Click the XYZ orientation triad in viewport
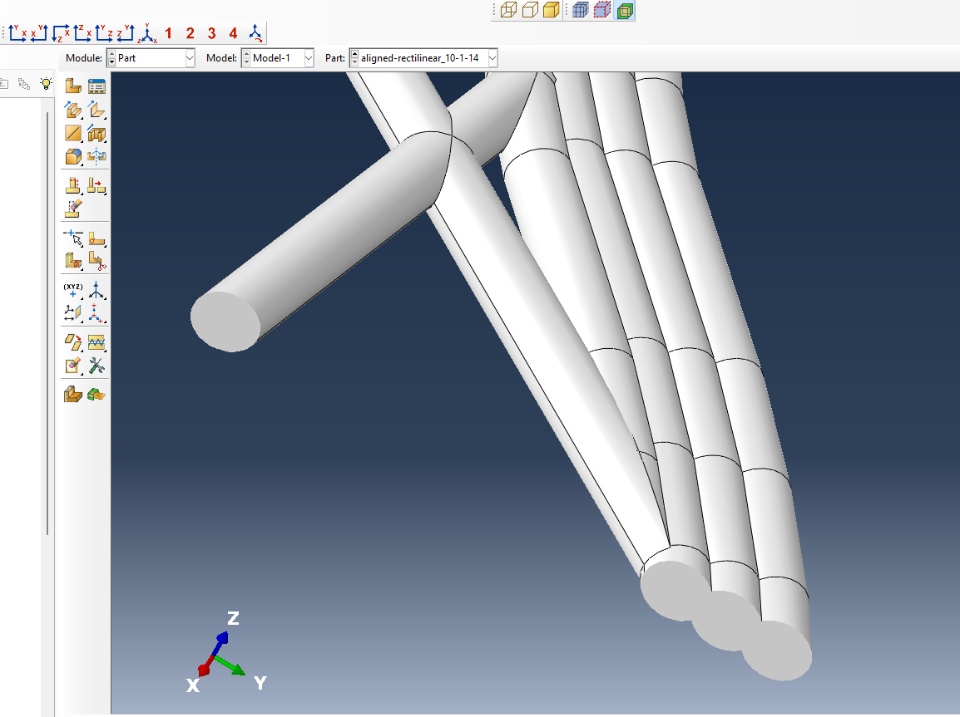This screenshot has height=717, width=960. click(225, 653)
